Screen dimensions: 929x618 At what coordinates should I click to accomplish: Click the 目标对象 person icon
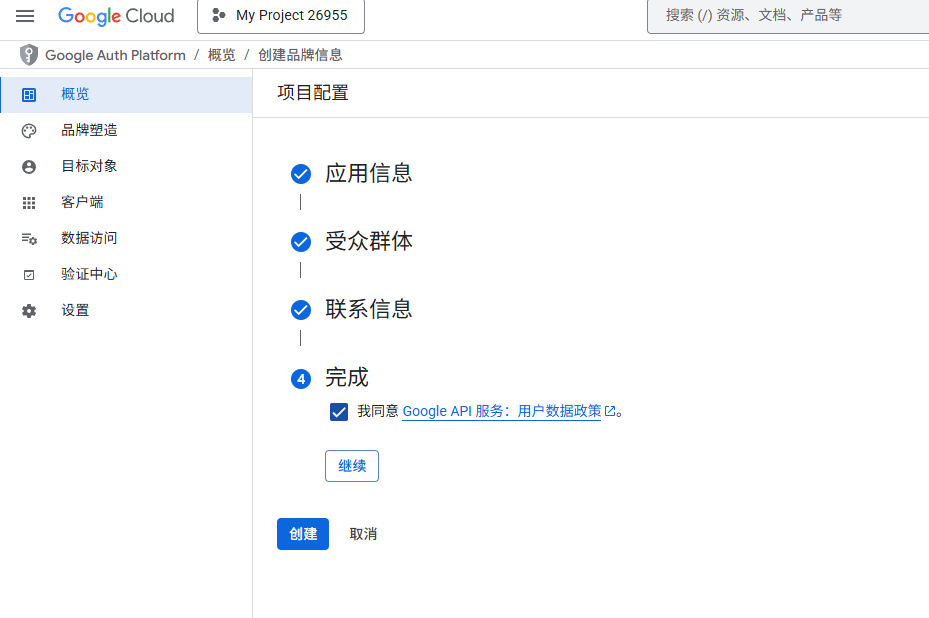coord(29,167)
